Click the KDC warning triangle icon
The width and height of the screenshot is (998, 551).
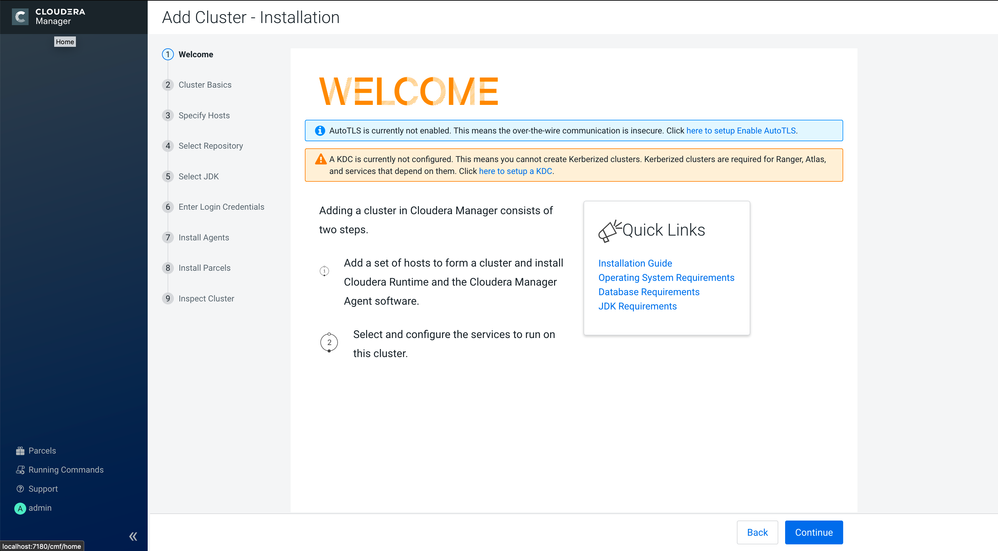point(321,159)
